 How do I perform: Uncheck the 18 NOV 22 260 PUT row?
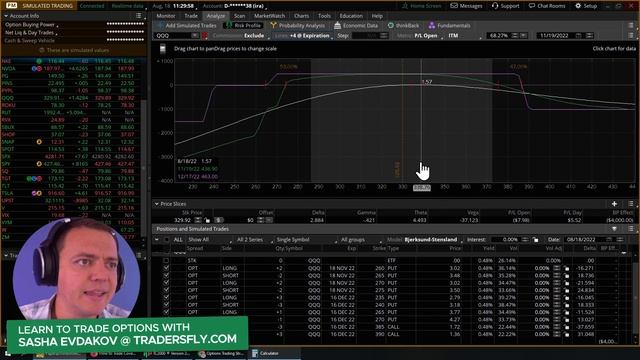click(x=166, y=268)
